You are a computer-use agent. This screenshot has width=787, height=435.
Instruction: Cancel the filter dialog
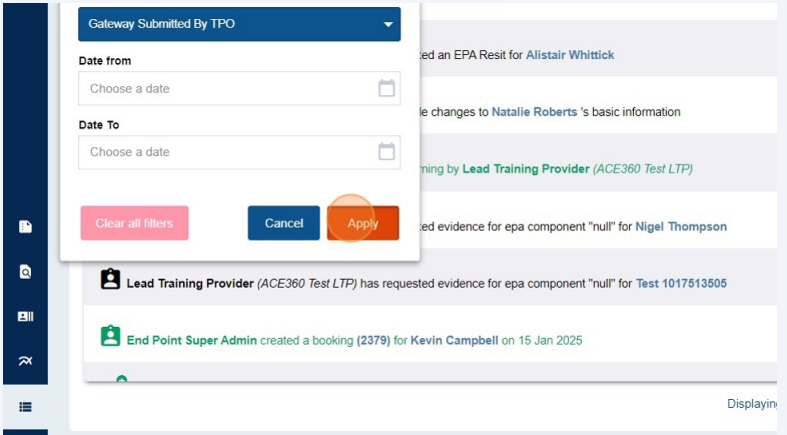(x=284, y=223)
